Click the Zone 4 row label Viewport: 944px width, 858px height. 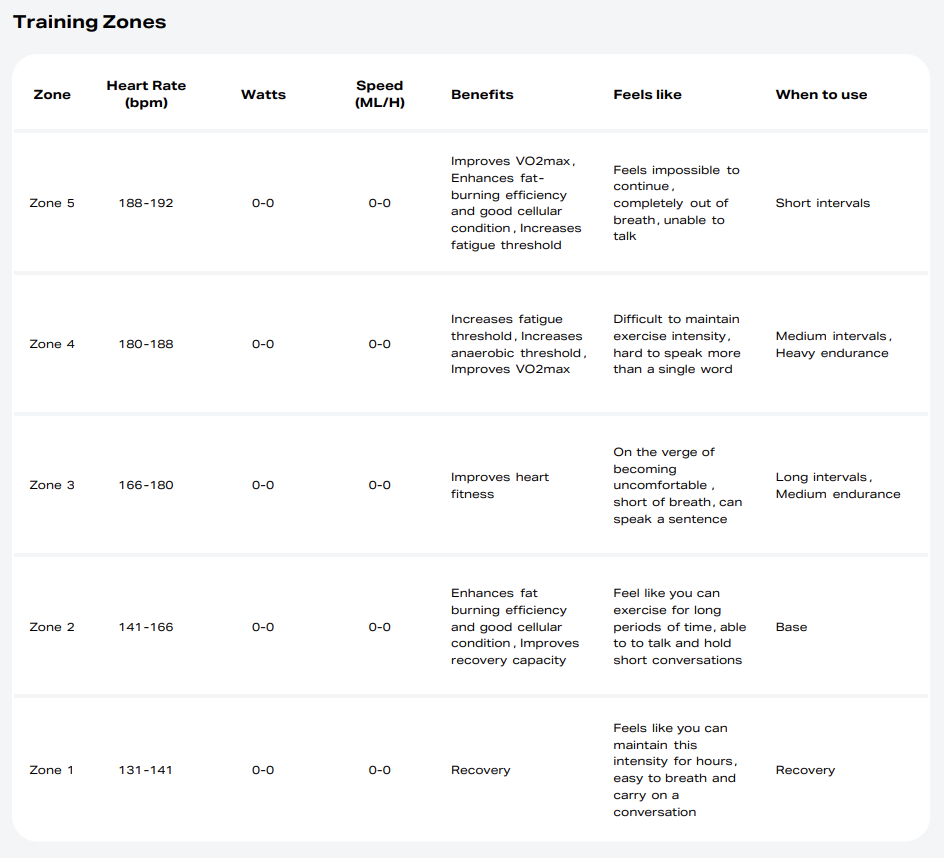tap(52, 344)
